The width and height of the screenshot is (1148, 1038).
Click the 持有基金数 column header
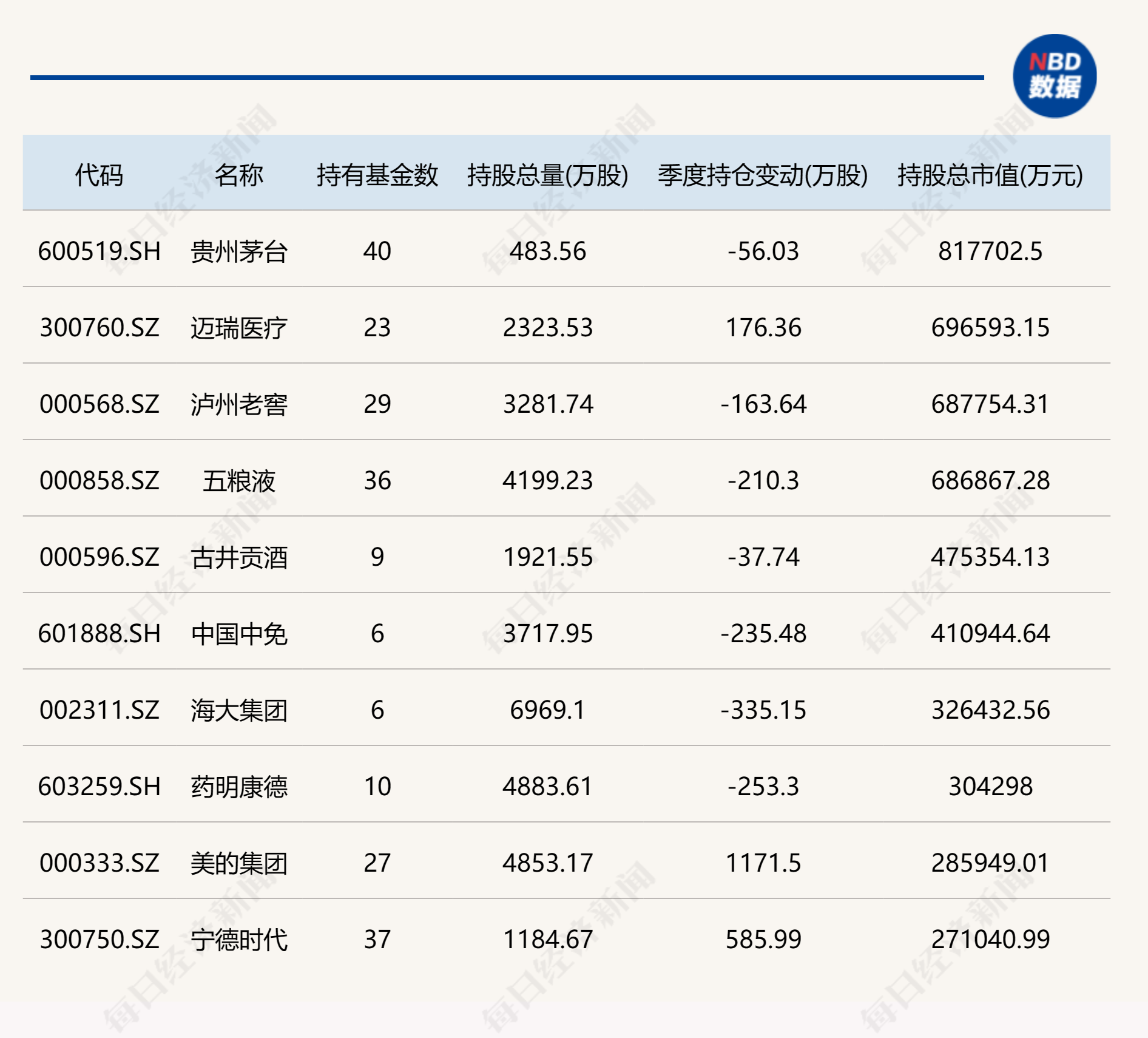coord(377,175)
